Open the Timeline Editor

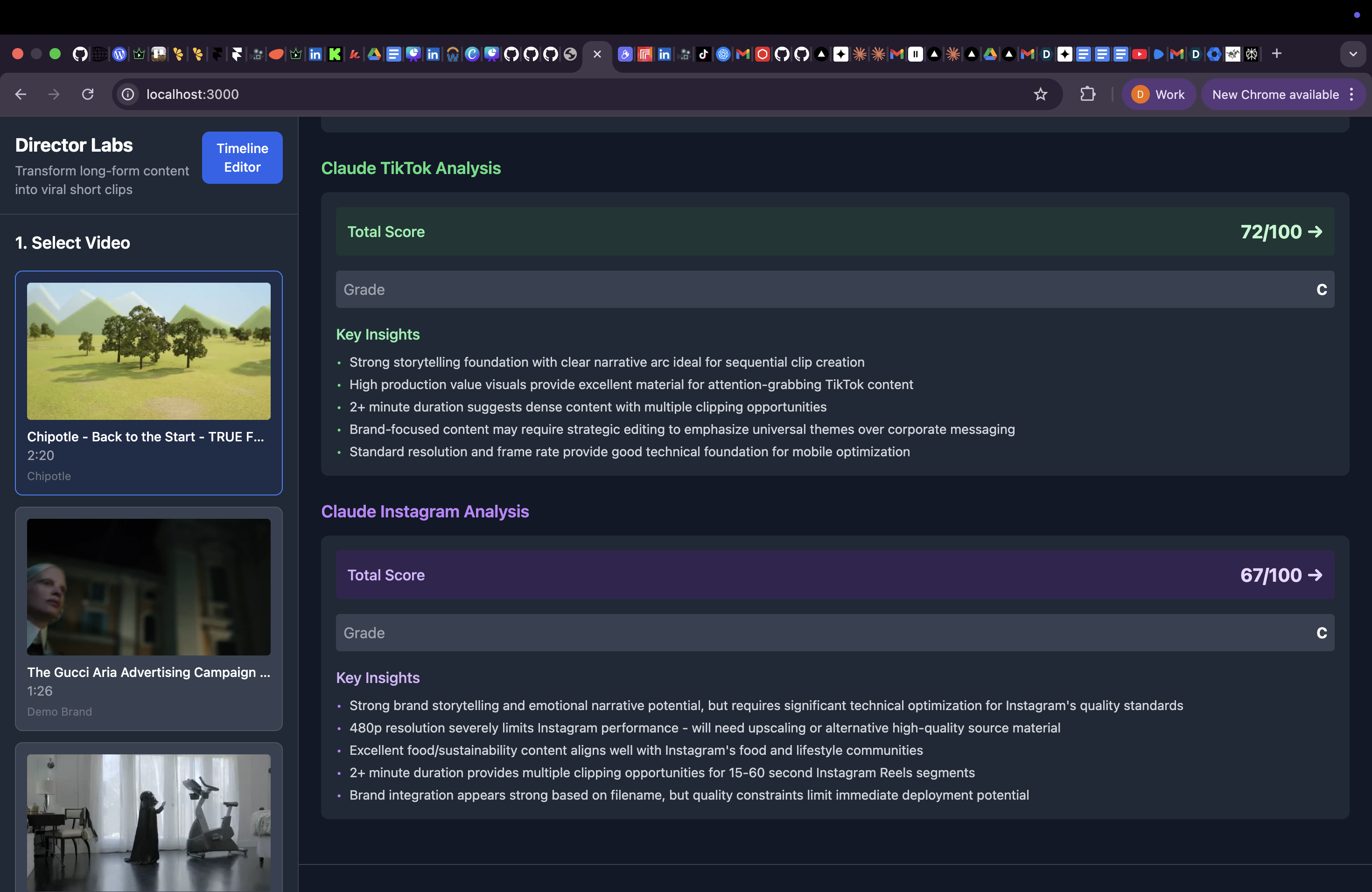point(242,157)
